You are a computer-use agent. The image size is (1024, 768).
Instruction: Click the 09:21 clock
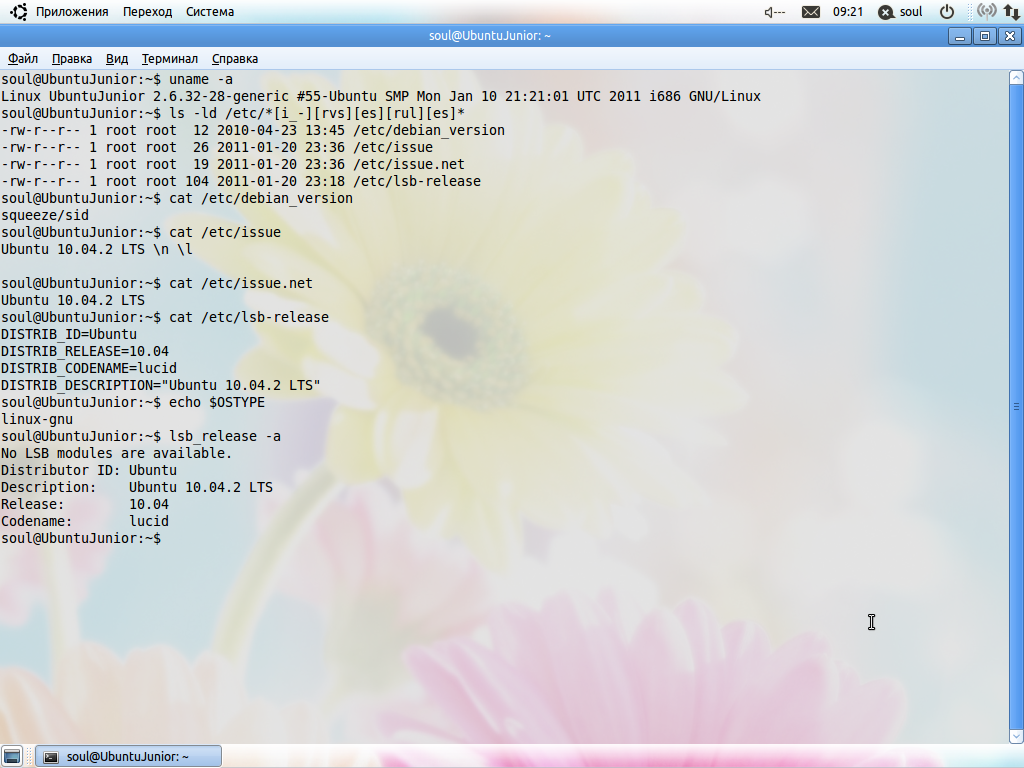[848, 12]
